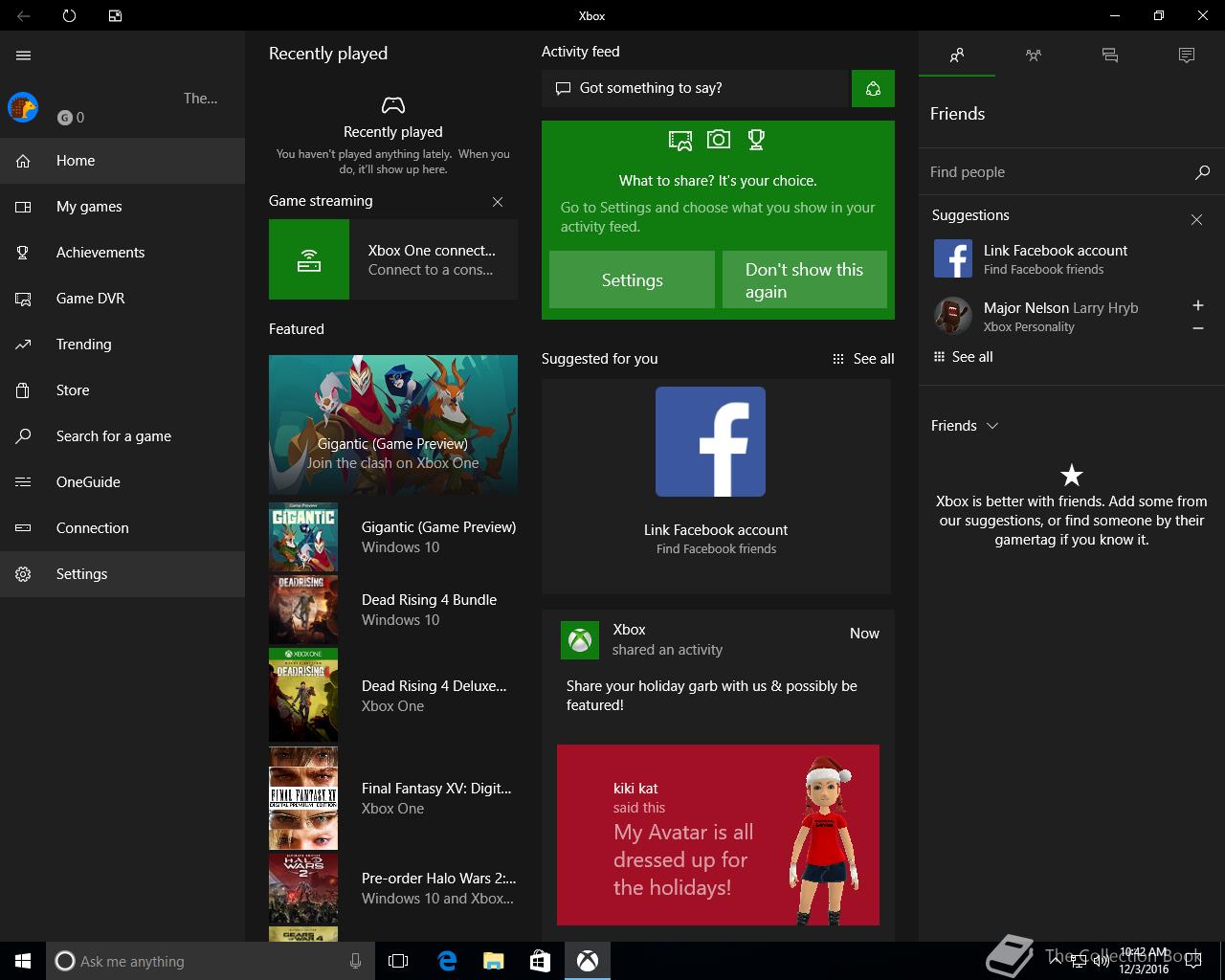Click Link Facebook account in suggested card
Screen dimensions: 1225x980
716,530
